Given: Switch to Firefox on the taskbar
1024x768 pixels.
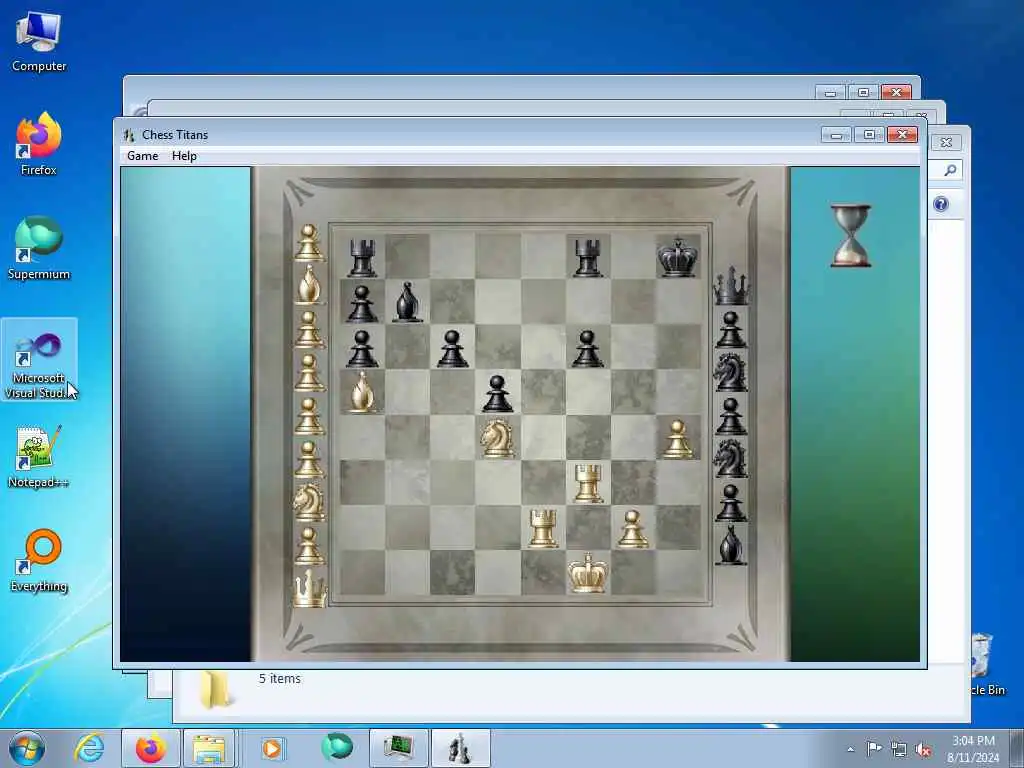Looking at the screenshot, I should pyautogui.click(x=151, y=748).
